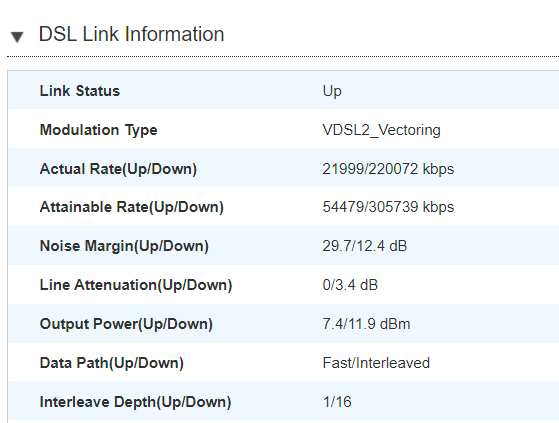Viewport: 559px width, 423px height.
Task: Click the 0/3.4 dB attenuation value
Action: pyautogui.click(x=350, y=285)
